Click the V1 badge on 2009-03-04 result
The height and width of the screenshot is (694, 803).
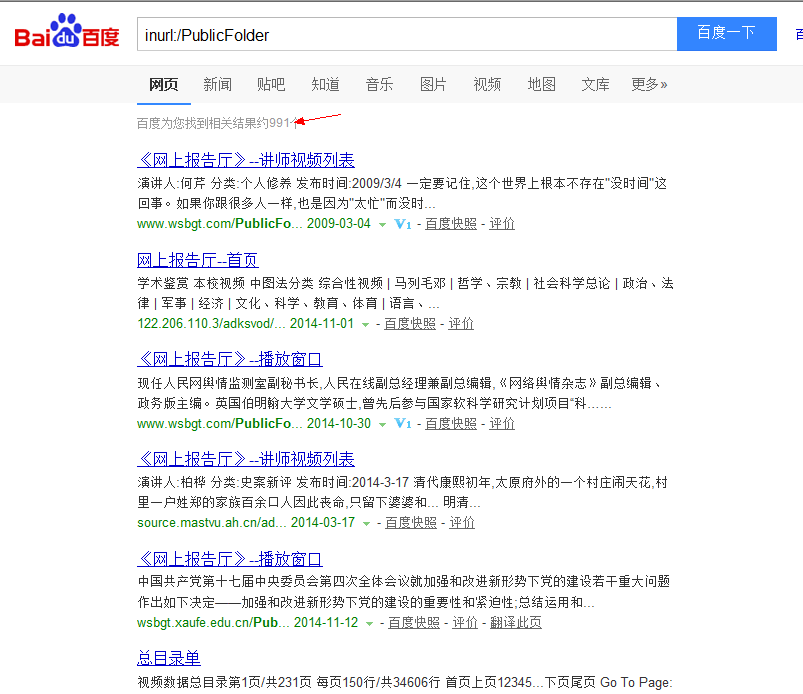403,224
